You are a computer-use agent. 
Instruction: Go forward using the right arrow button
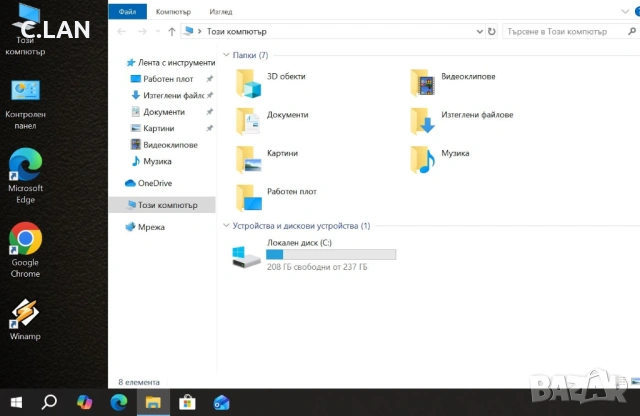[x=142, y=31]
